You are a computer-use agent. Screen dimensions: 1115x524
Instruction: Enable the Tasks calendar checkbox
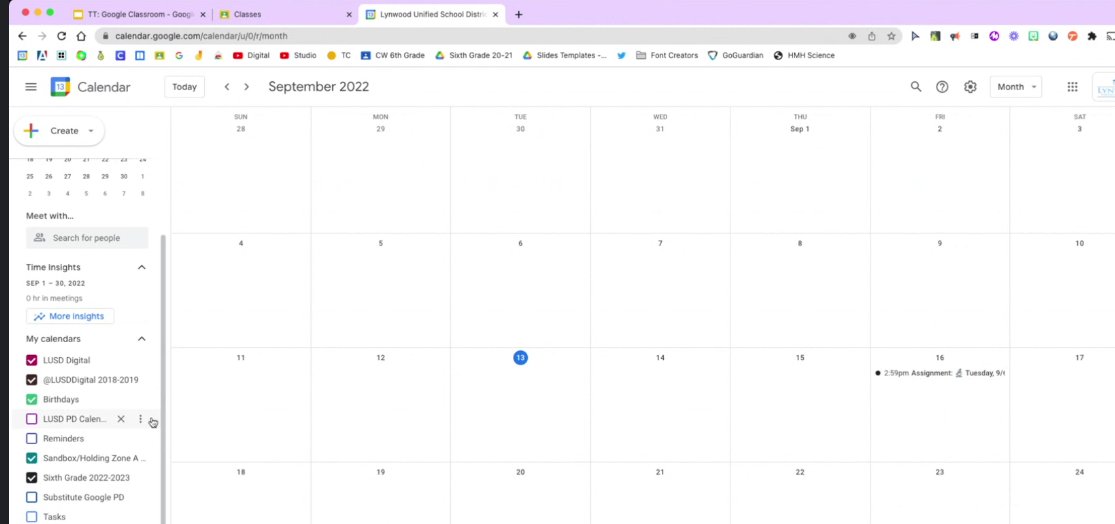(x=31, y=517)
